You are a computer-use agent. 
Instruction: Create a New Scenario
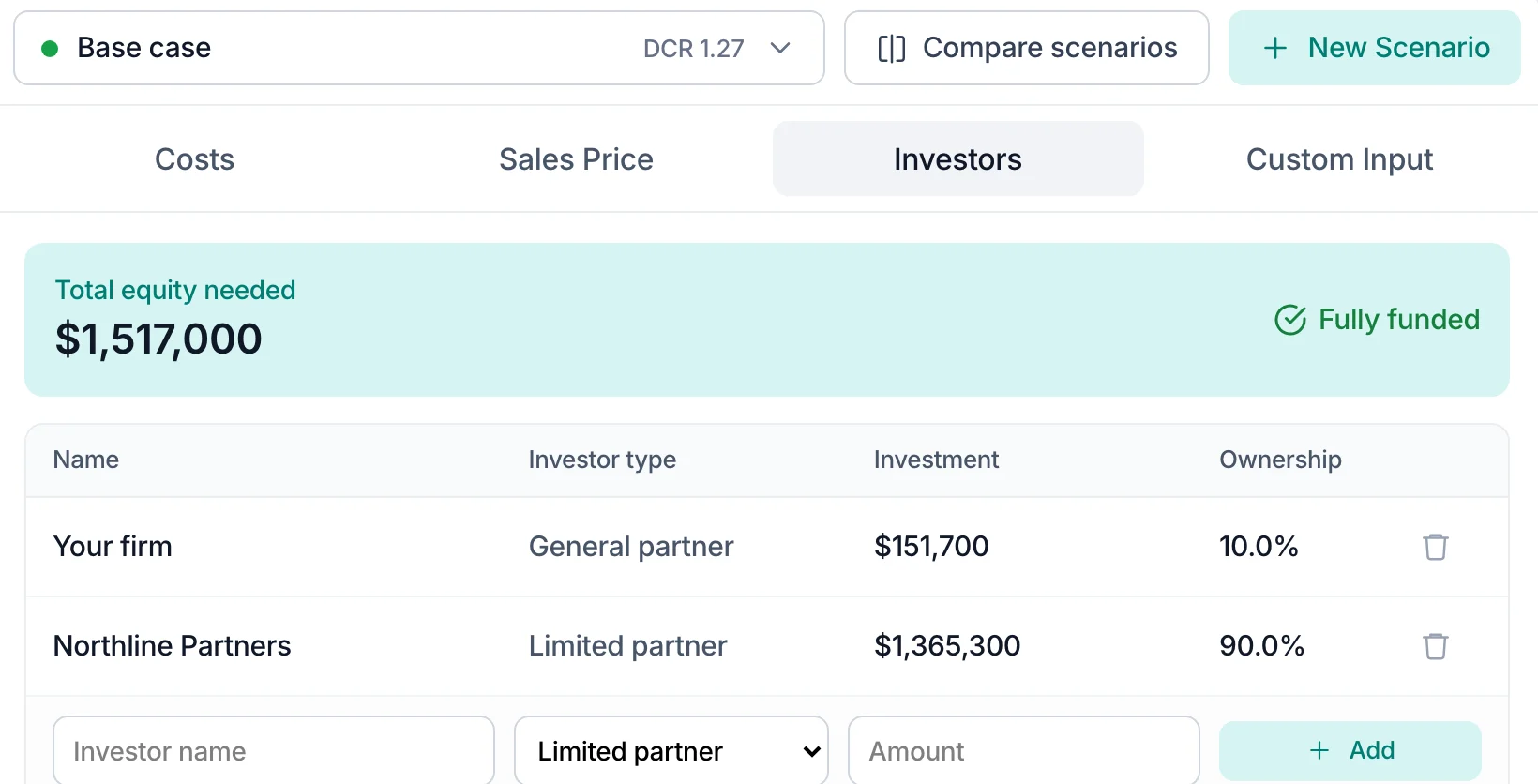click(1375, 48)
